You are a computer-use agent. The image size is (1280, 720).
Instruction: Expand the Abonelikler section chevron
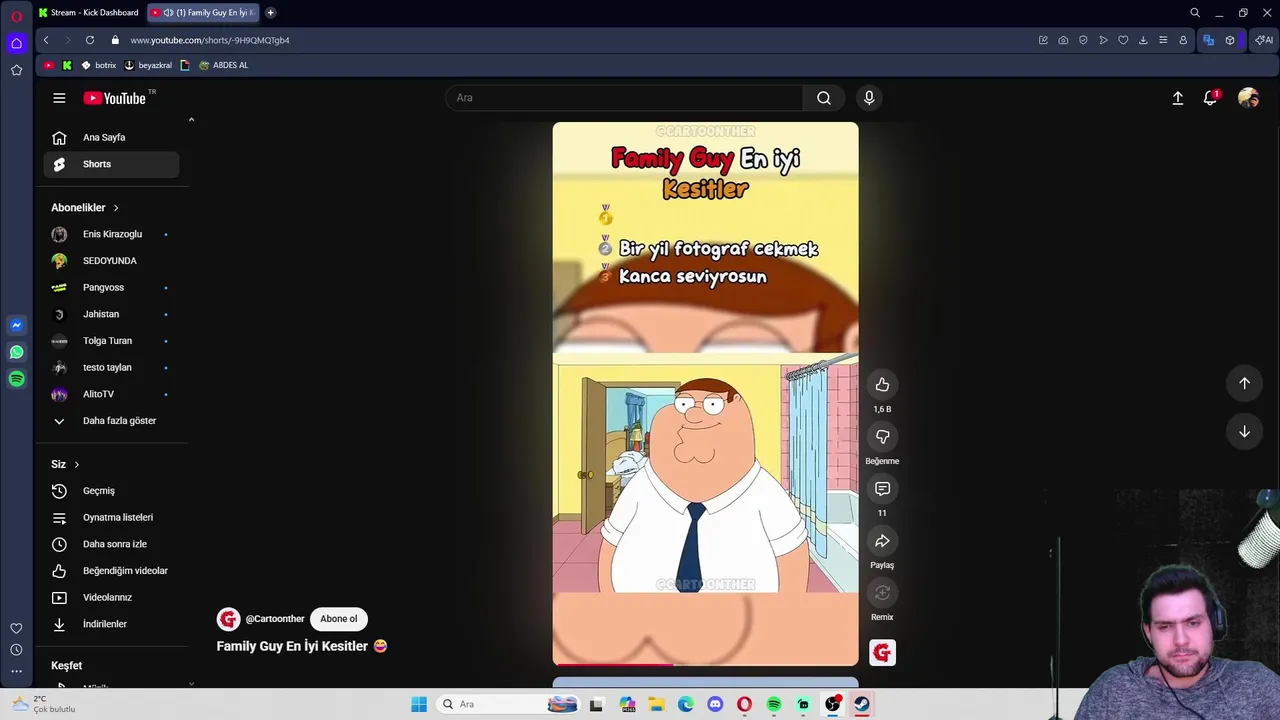click(116, 208)
